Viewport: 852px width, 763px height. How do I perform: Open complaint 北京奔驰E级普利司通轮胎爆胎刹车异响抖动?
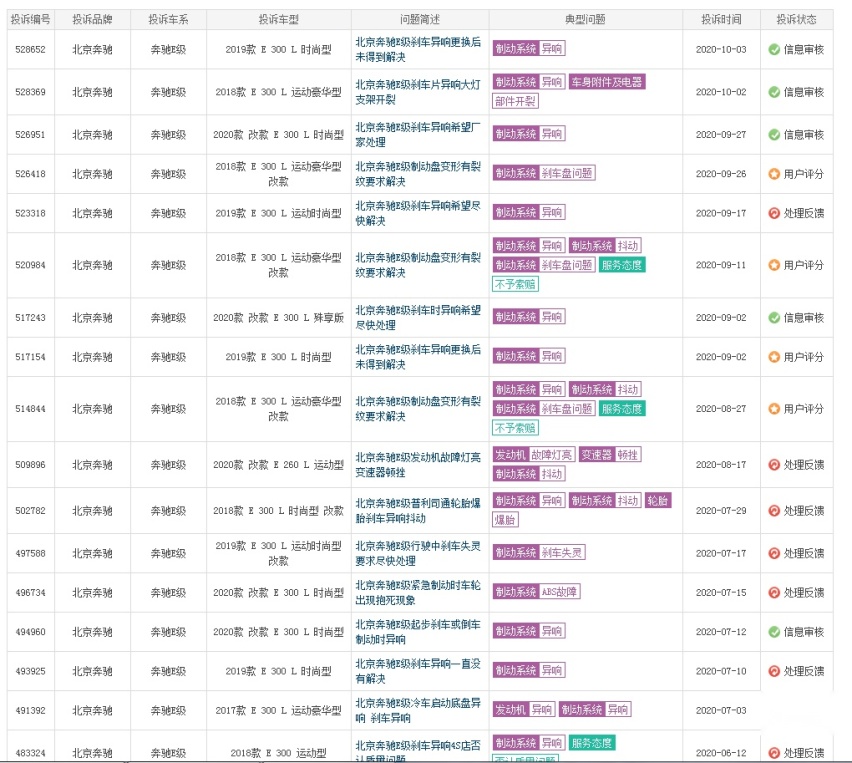418,511
